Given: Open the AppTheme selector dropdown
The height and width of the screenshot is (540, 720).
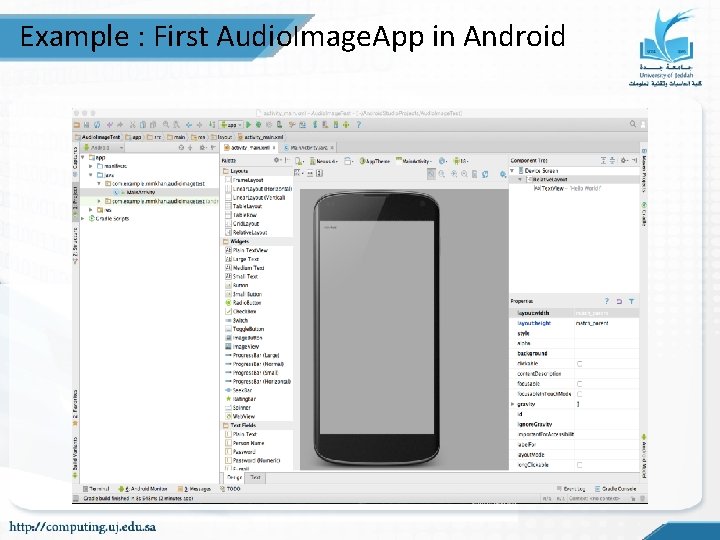Looking at the screenshot, I should [375, 161].
